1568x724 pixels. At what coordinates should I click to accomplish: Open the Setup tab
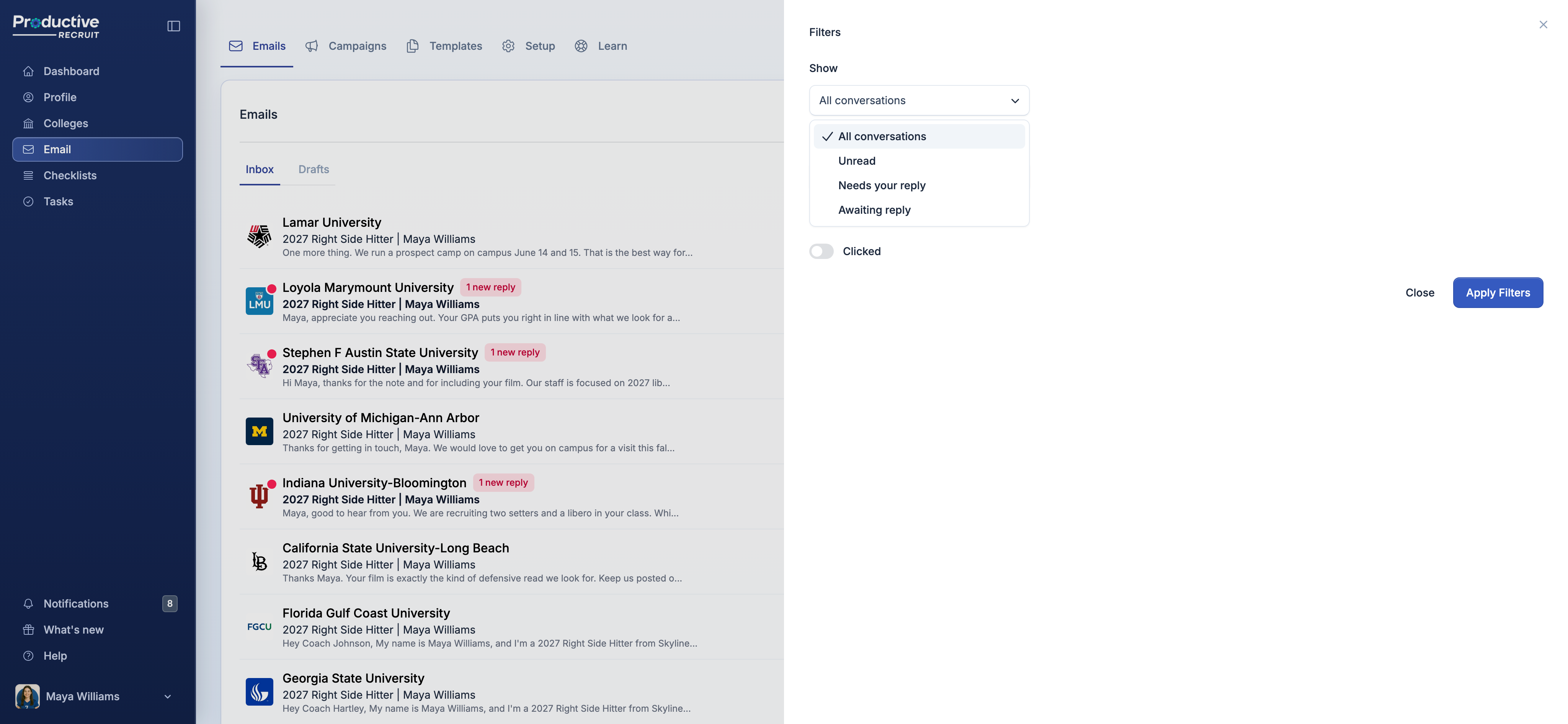(528, 46)
